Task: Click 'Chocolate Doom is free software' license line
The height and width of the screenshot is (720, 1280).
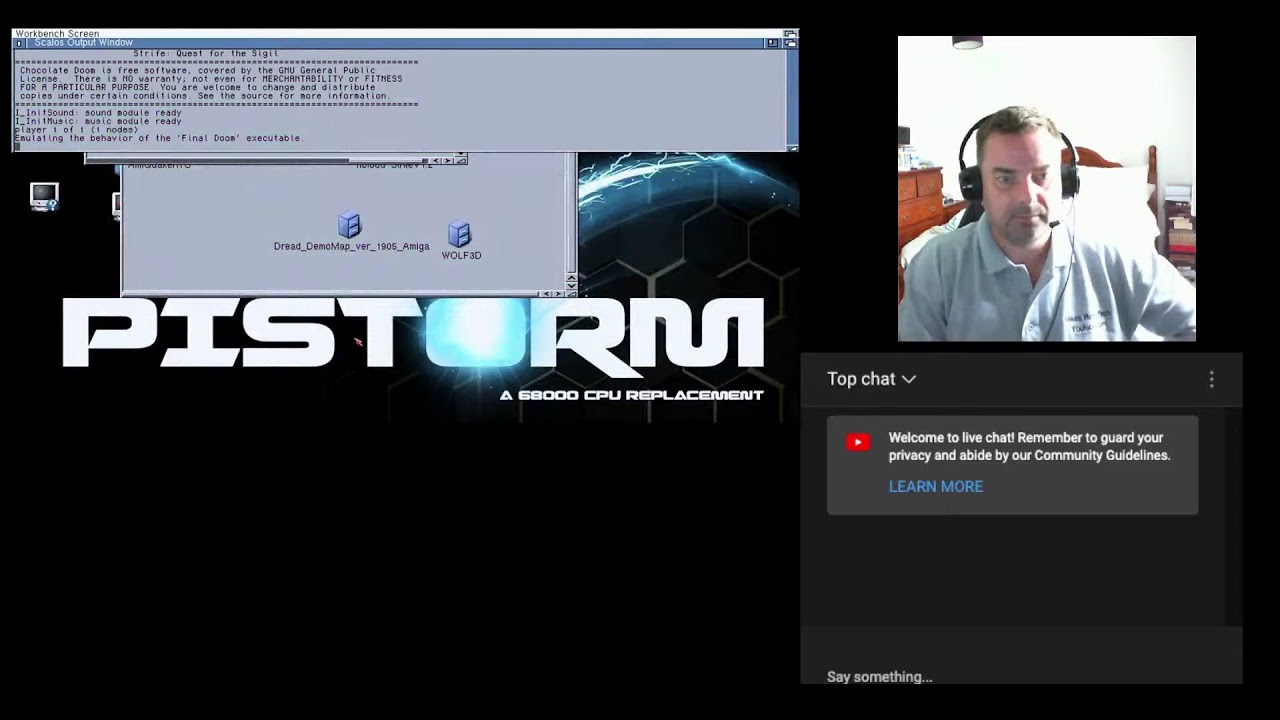Action: (198, 70)
